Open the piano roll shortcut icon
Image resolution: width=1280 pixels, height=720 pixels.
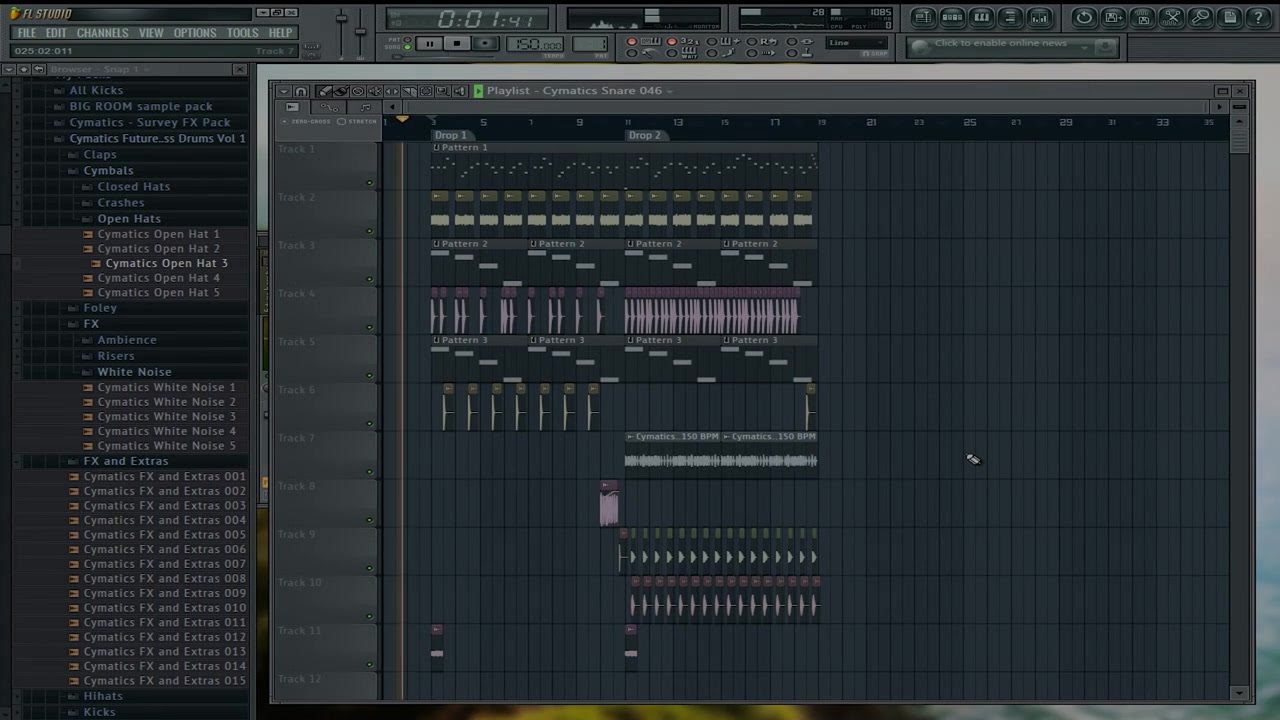(x=981, y=18)
